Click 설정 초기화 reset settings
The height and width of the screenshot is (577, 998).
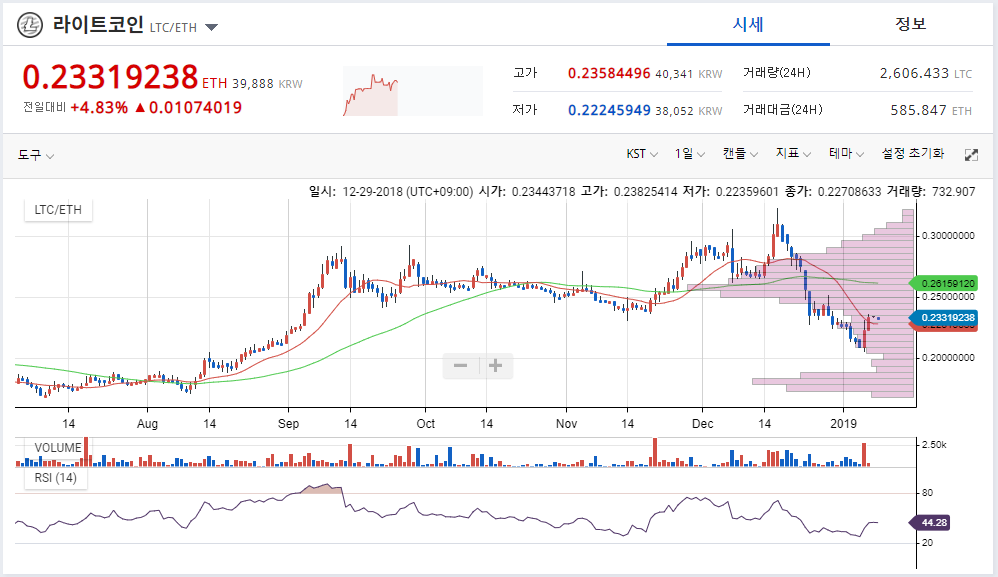click(913, 154)
